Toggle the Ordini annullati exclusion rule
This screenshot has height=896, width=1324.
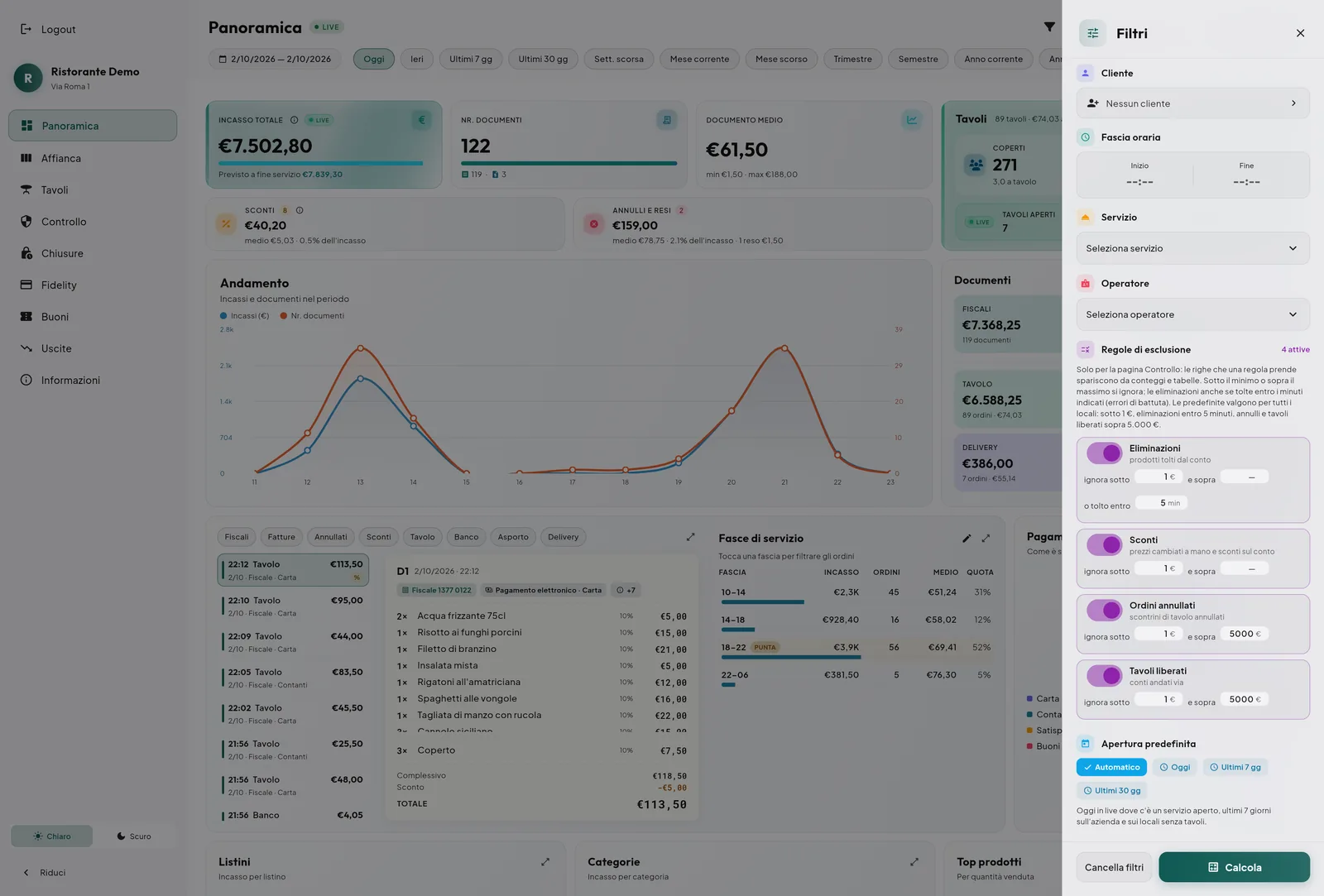click(x=1104, y=610)
